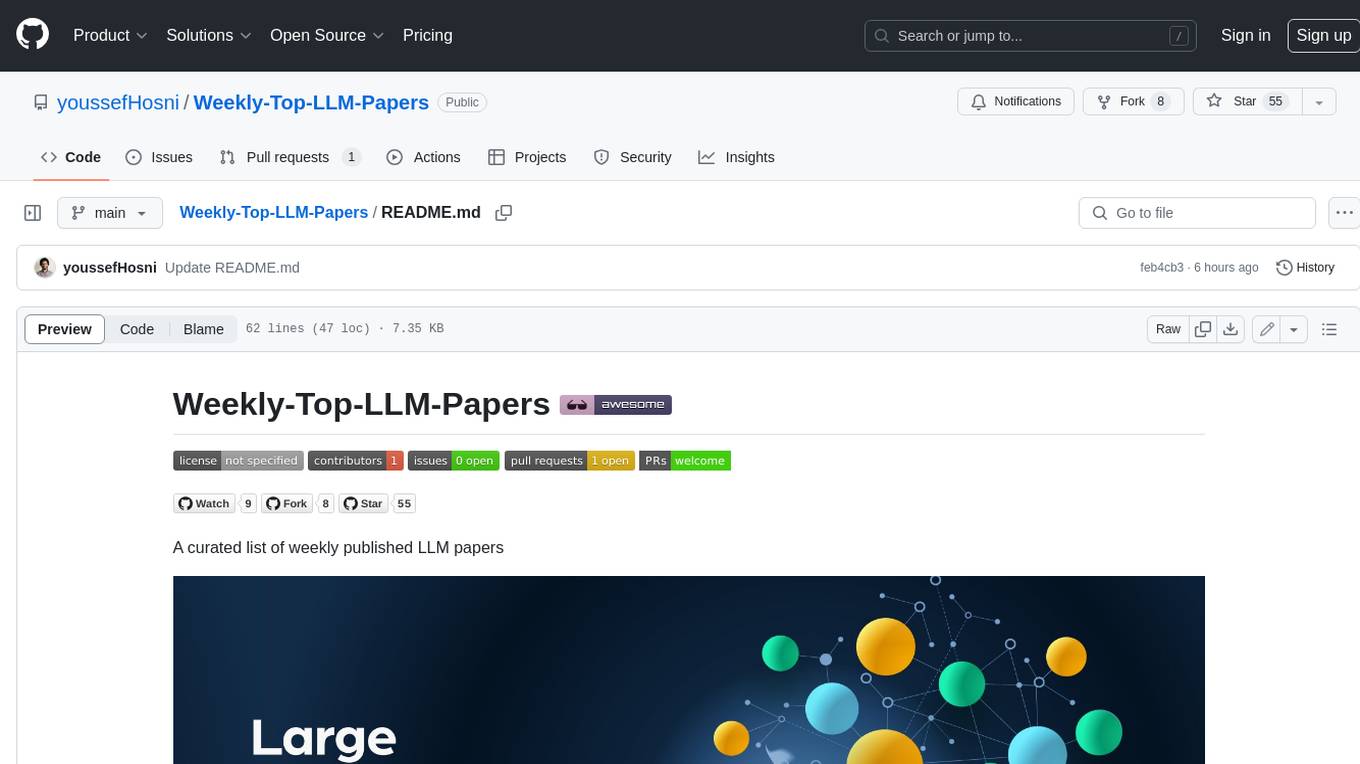Click the Notifications bell button

(1016, 102)
